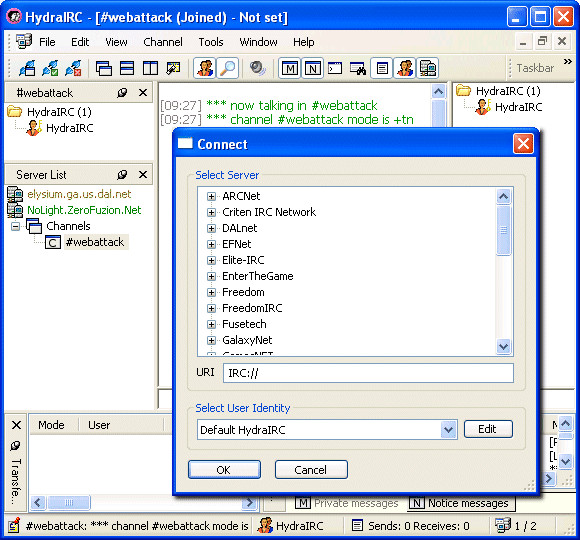Select HydraIRC (1) folder in left user panel

(59, 112)
